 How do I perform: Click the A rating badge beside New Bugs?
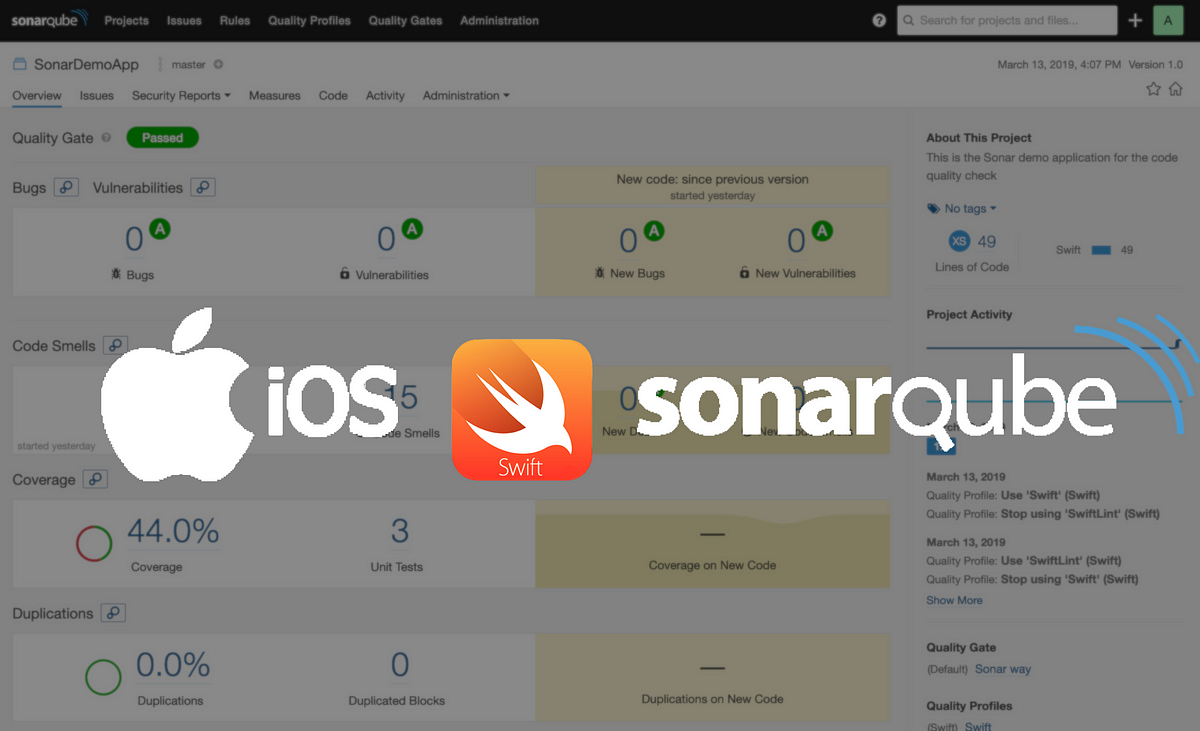coord(654,231)
